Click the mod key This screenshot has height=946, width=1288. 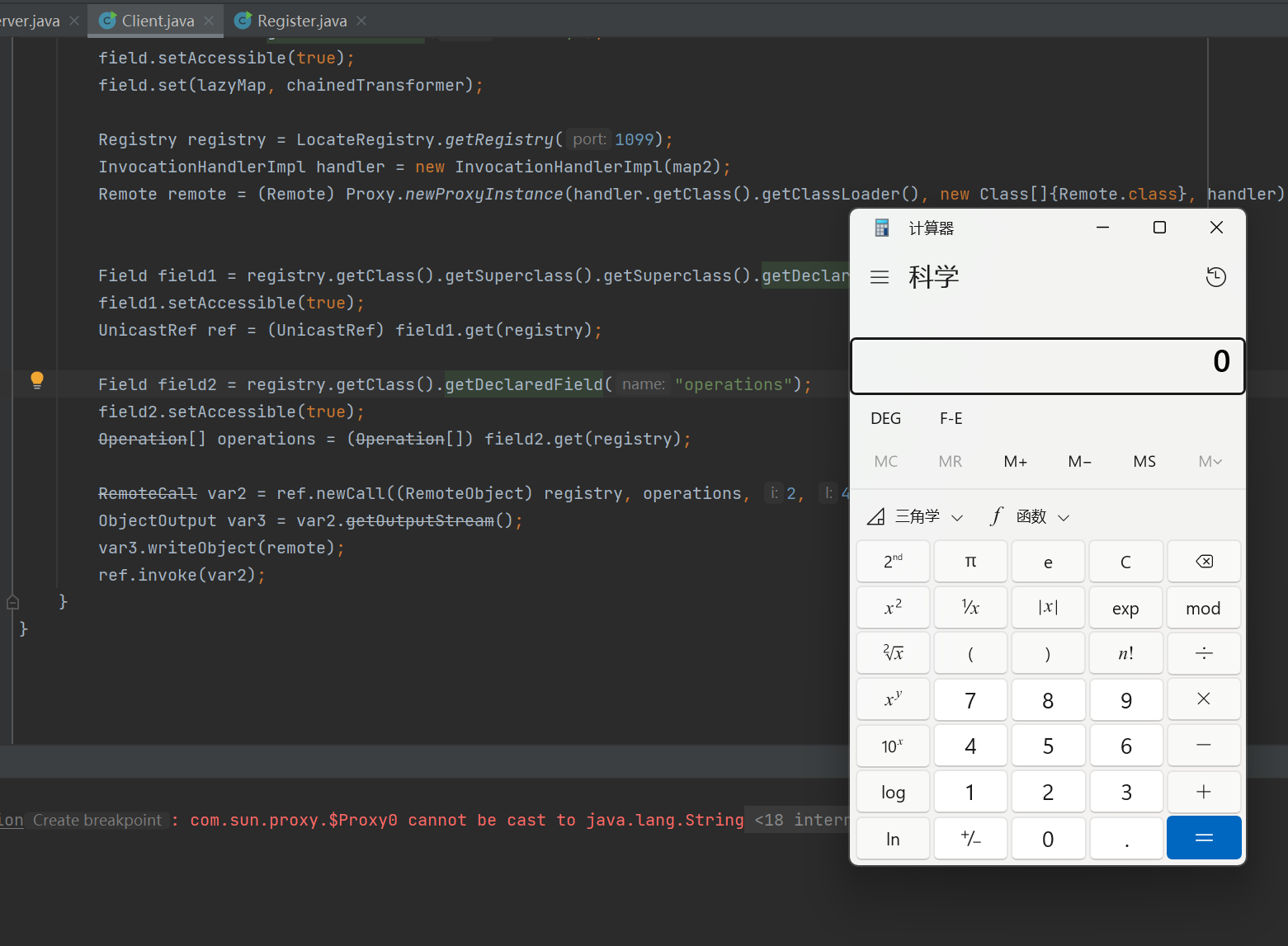pos(1204,608)
